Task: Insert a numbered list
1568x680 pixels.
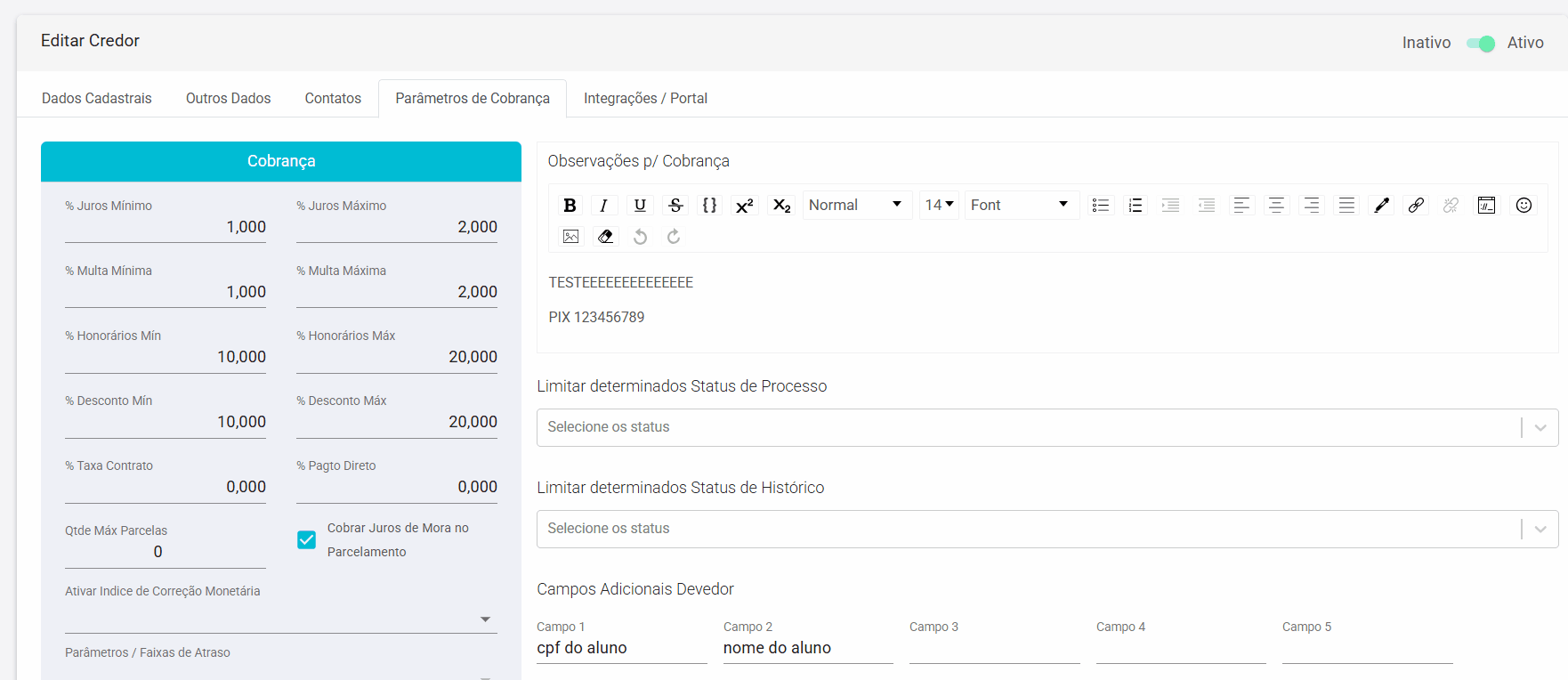Action: (1136, 206)
